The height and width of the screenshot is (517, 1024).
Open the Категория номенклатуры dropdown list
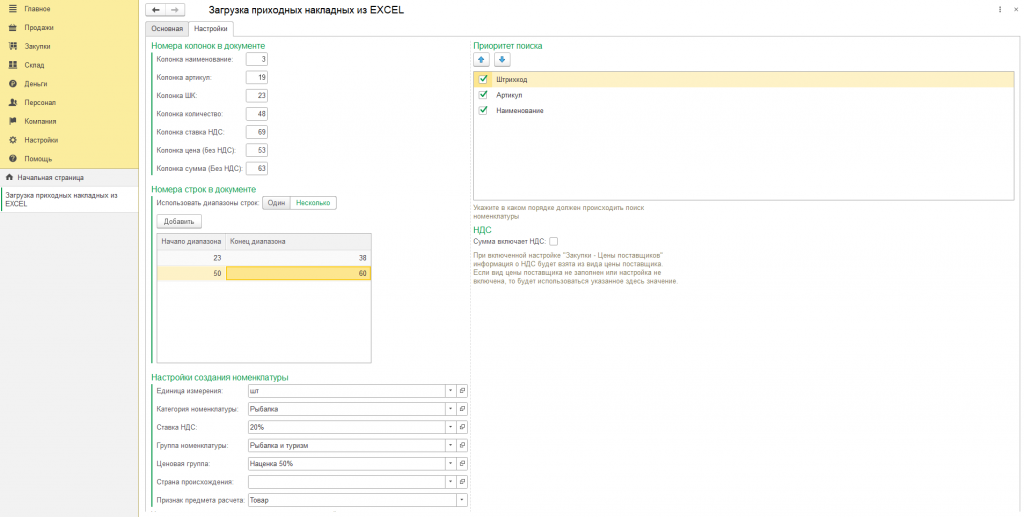(450, 409)
